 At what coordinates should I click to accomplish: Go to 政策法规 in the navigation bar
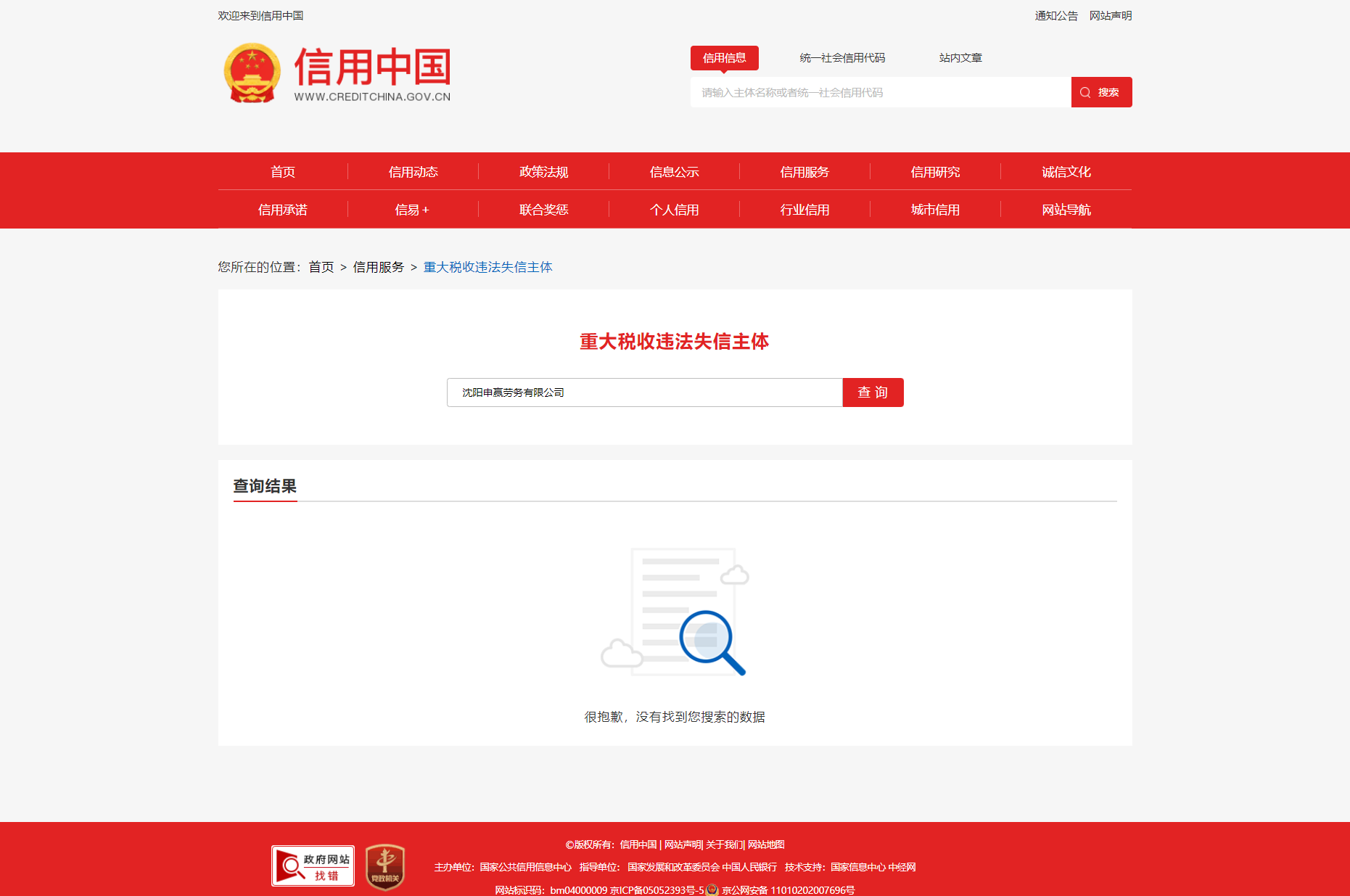(544, 172)
